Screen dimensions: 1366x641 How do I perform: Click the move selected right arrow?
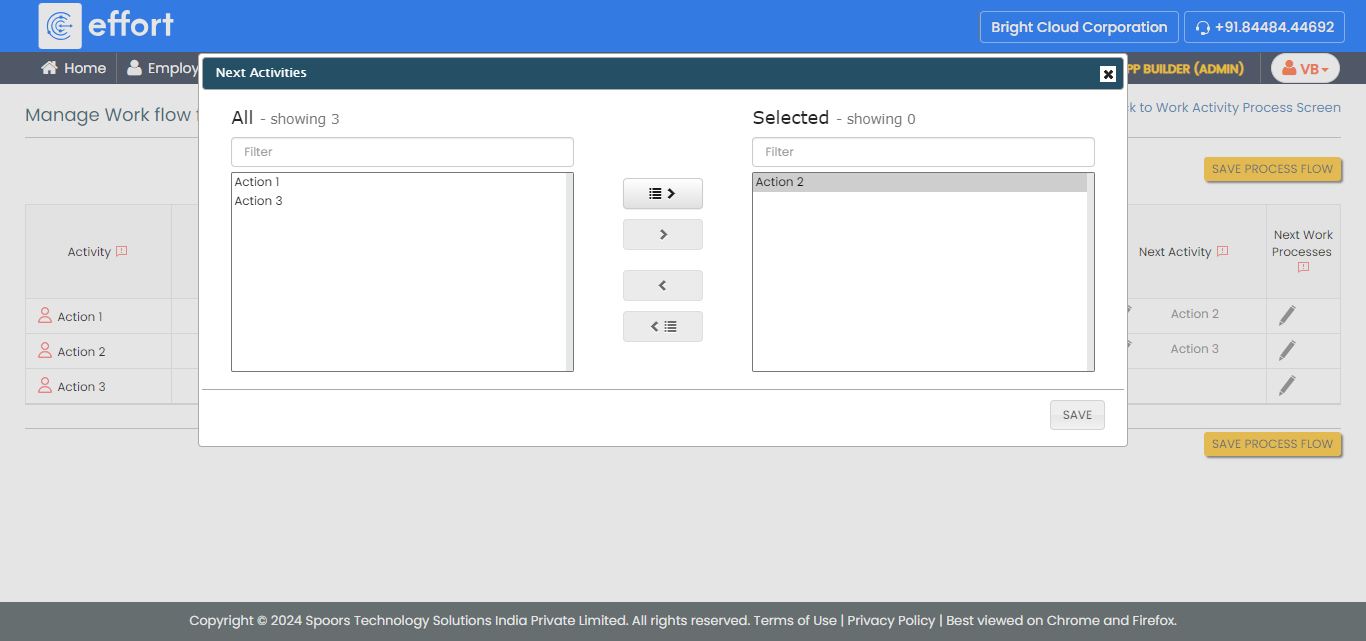tap(662, 235)
